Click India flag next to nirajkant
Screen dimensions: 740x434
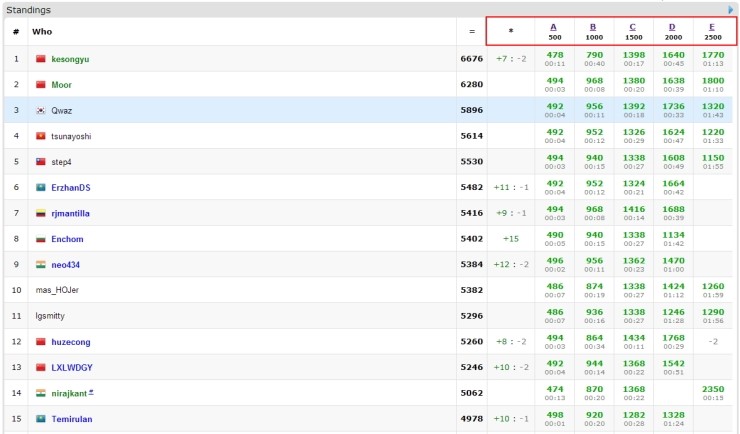click(x=41, y=393)
